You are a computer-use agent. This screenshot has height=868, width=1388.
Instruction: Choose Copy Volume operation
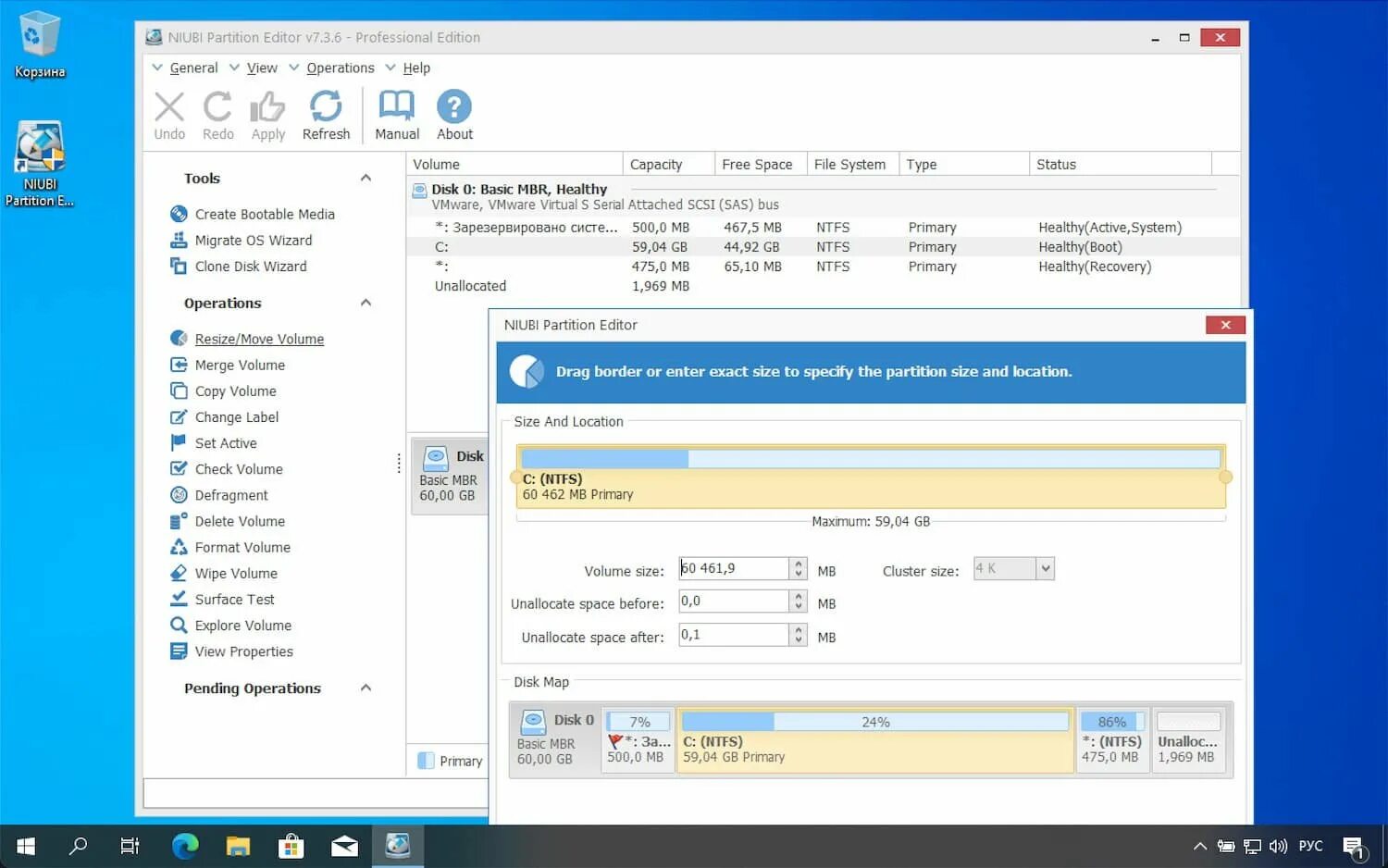[x=235, y=391]
